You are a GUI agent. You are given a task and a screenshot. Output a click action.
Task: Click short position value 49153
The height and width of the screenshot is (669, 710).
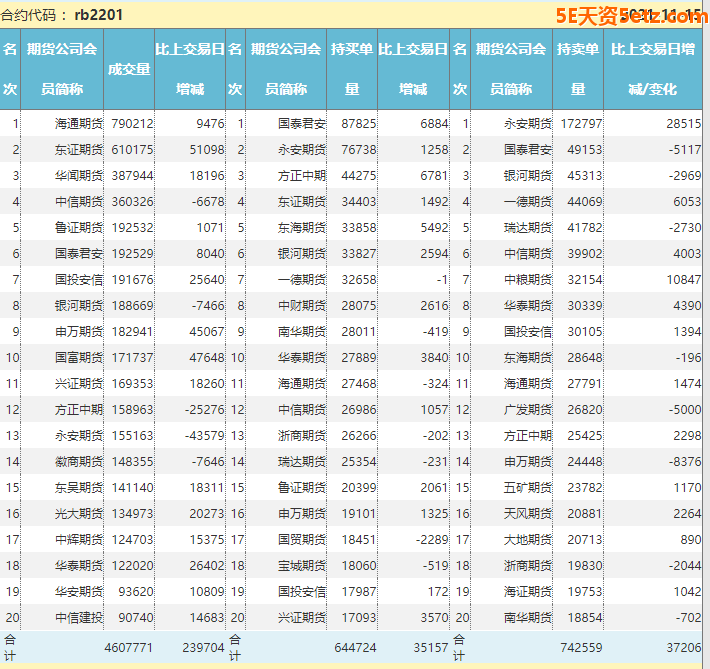585,149
